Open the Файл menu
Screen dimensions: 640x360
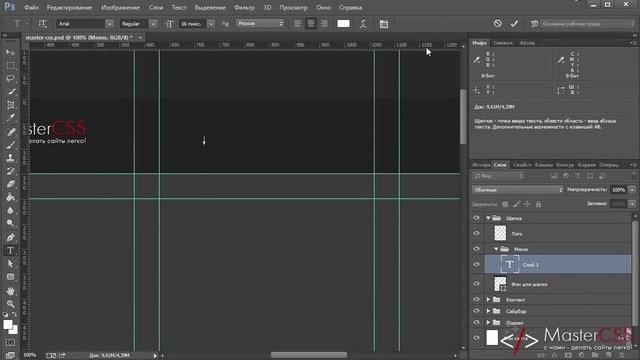coord(31,7)
